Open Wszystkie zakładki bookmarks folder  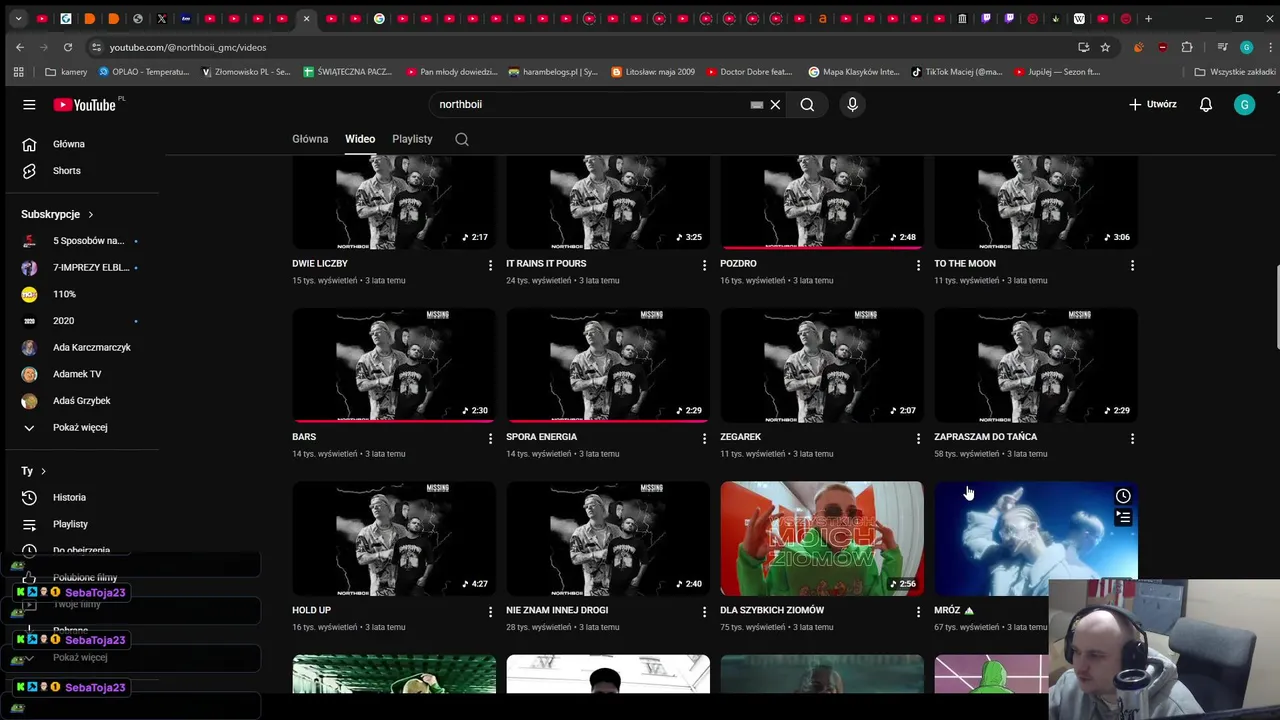(1235, 72)
